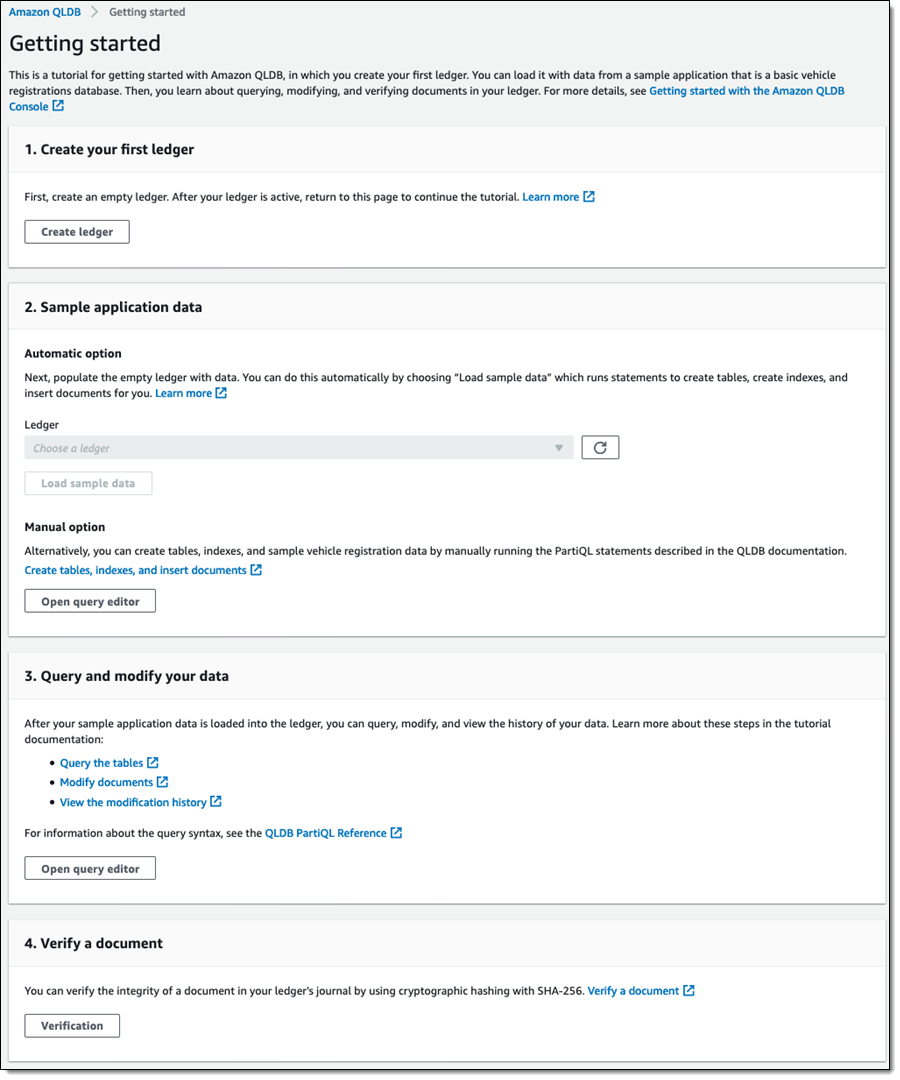Open Getting started with the Amazon QLDB Console link
This screenshot has height=1080, width=900.
click(x=746, y=90)
